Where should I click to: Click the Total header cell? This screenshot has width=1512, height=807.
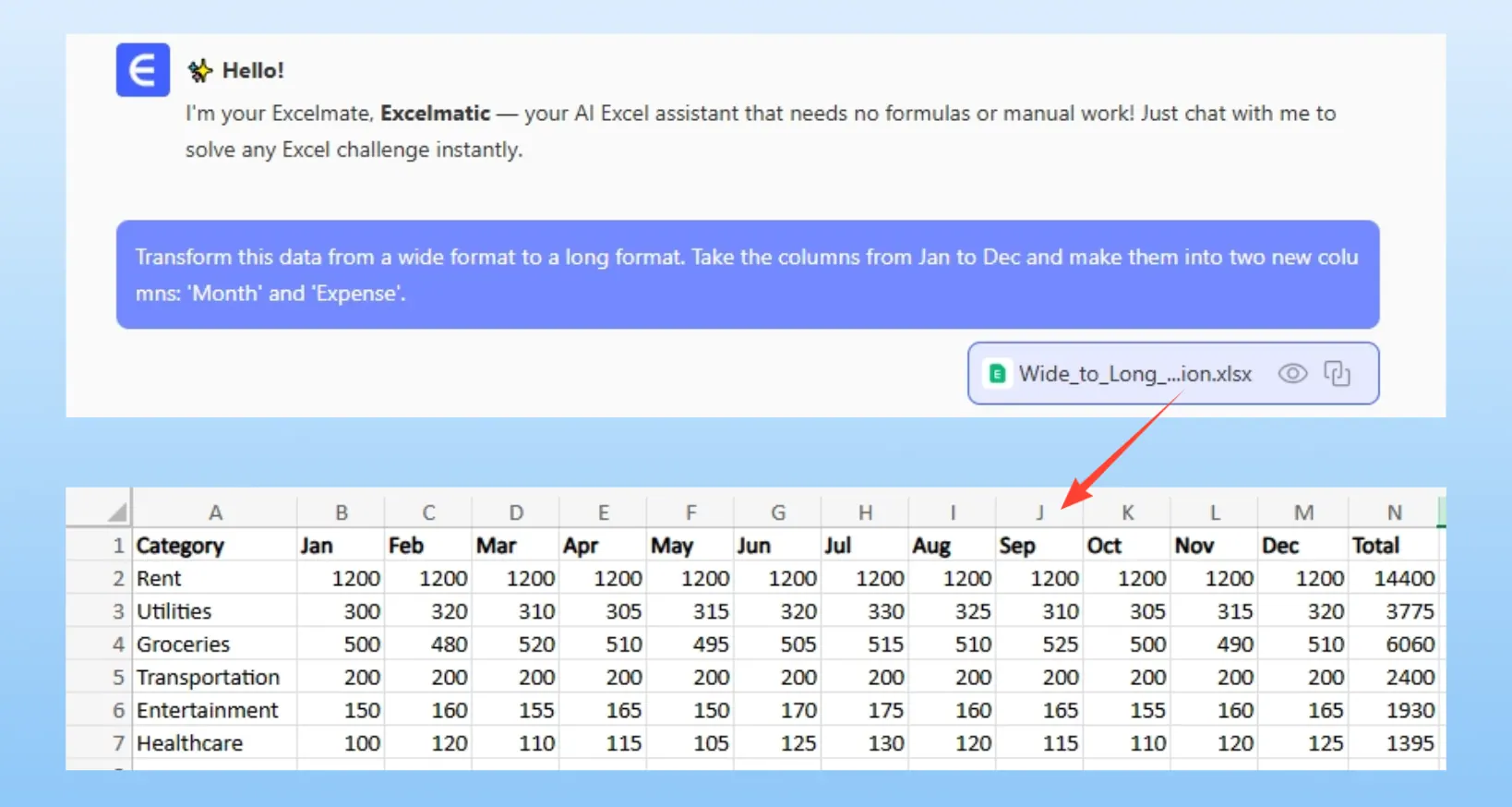(1393, 546)
